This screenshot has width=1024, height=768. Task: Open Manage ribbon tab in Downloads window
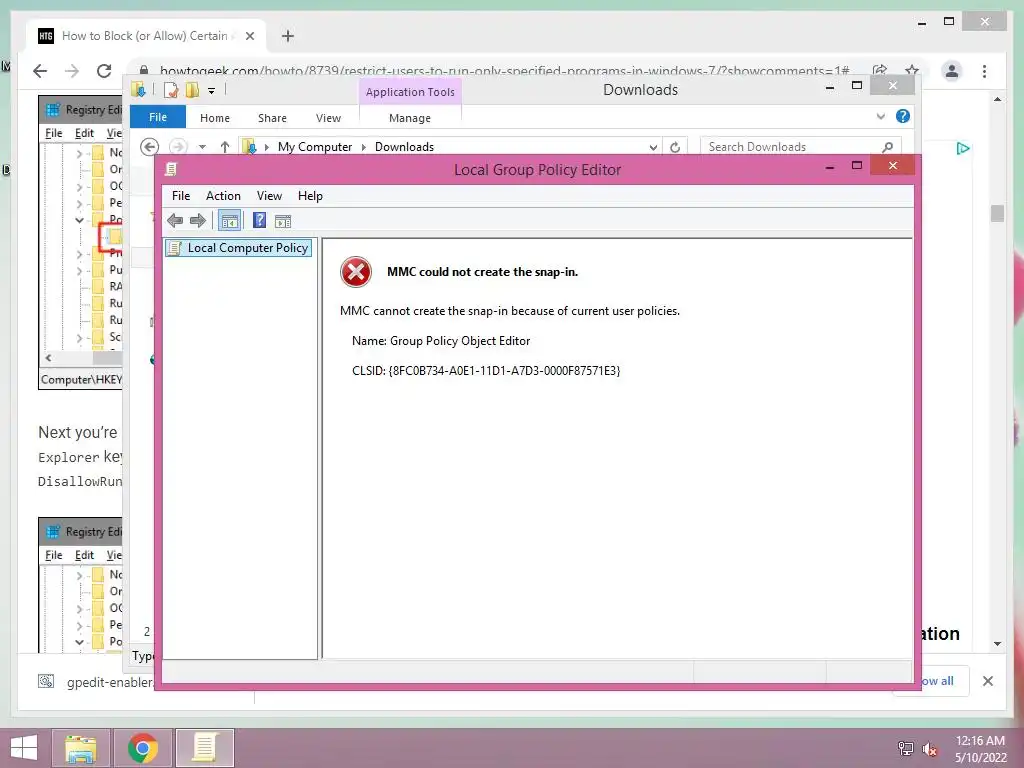[410, 118]
